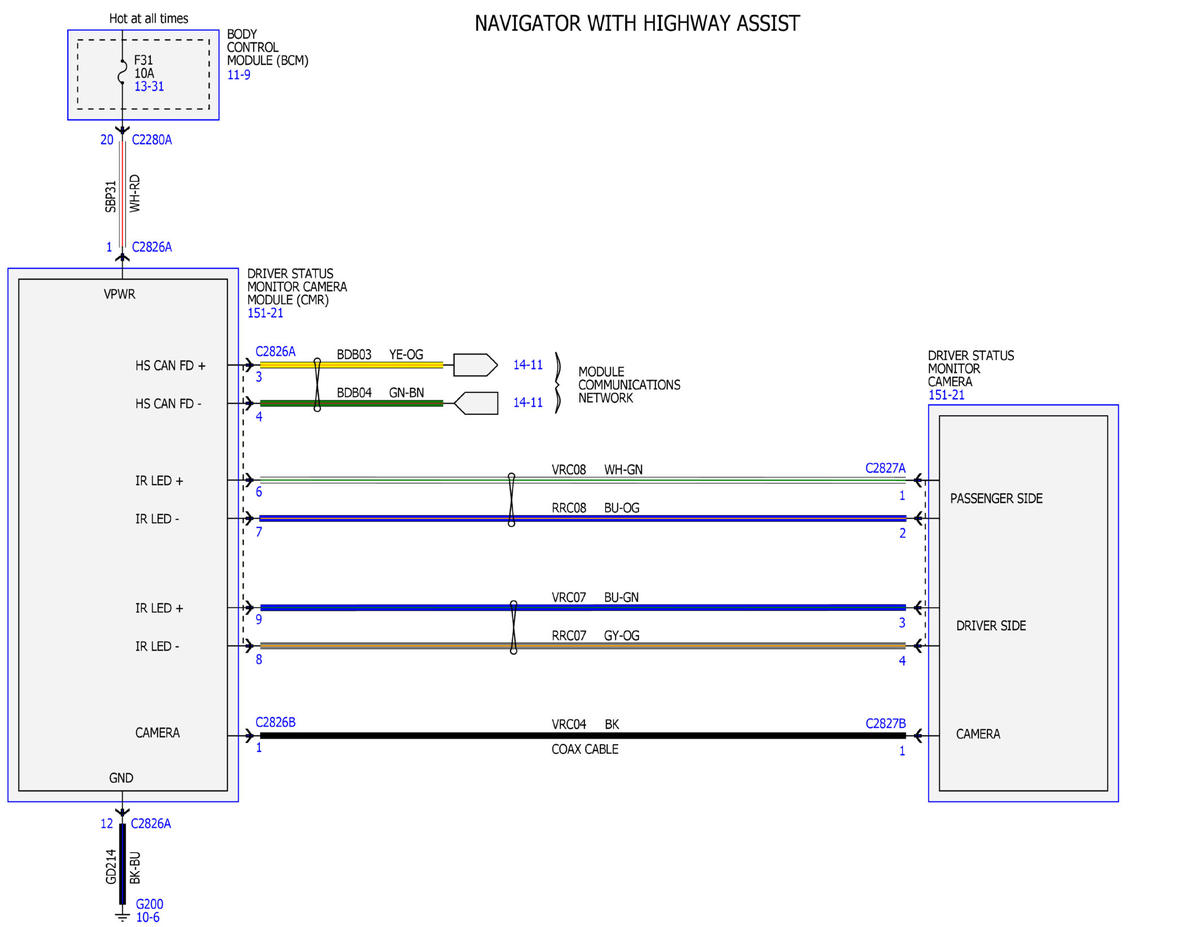Click connector label C2827A
The image size is (1200, 927).
pos(886,468)
